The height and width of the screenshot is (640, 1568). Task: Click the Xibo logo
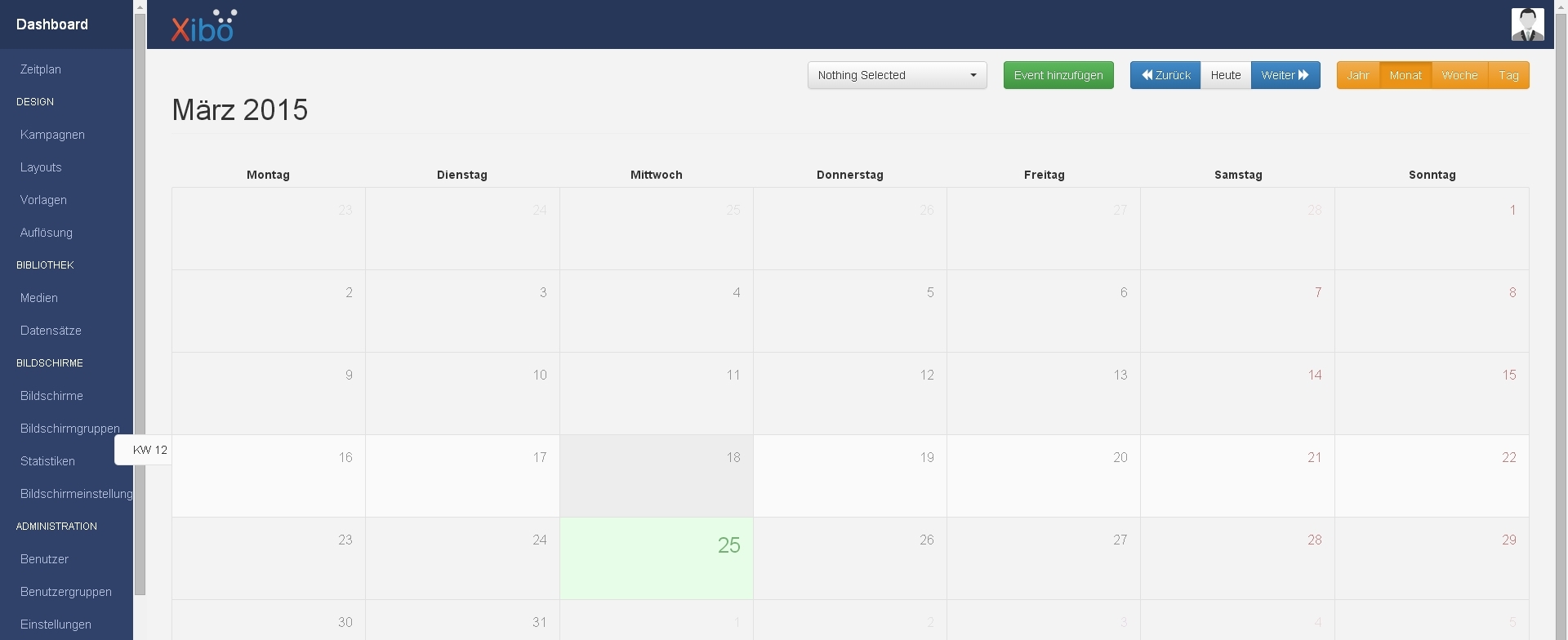203,26
